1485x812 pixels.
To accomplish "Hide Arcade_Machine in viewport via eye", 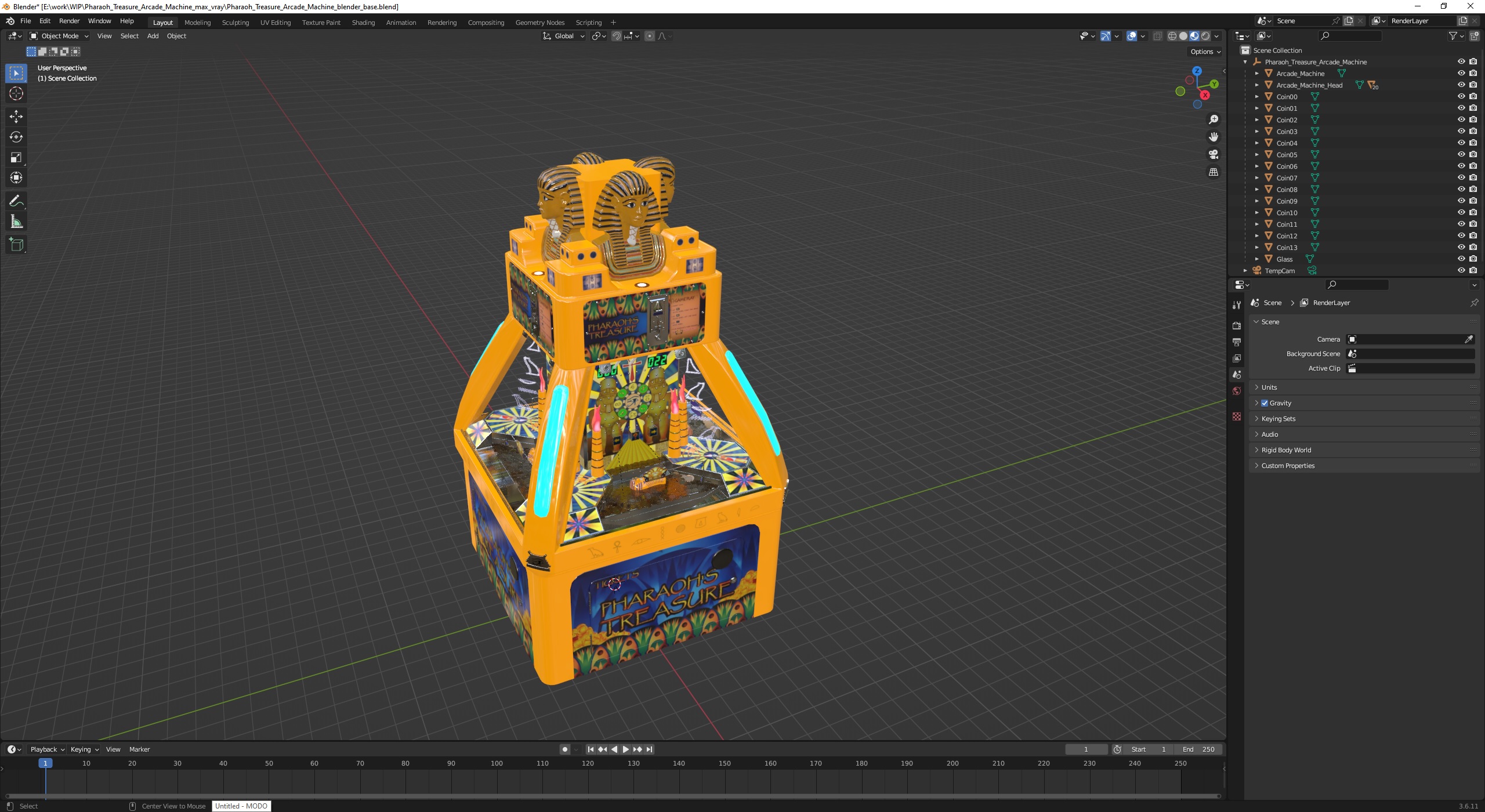I will pos(1461,73).
